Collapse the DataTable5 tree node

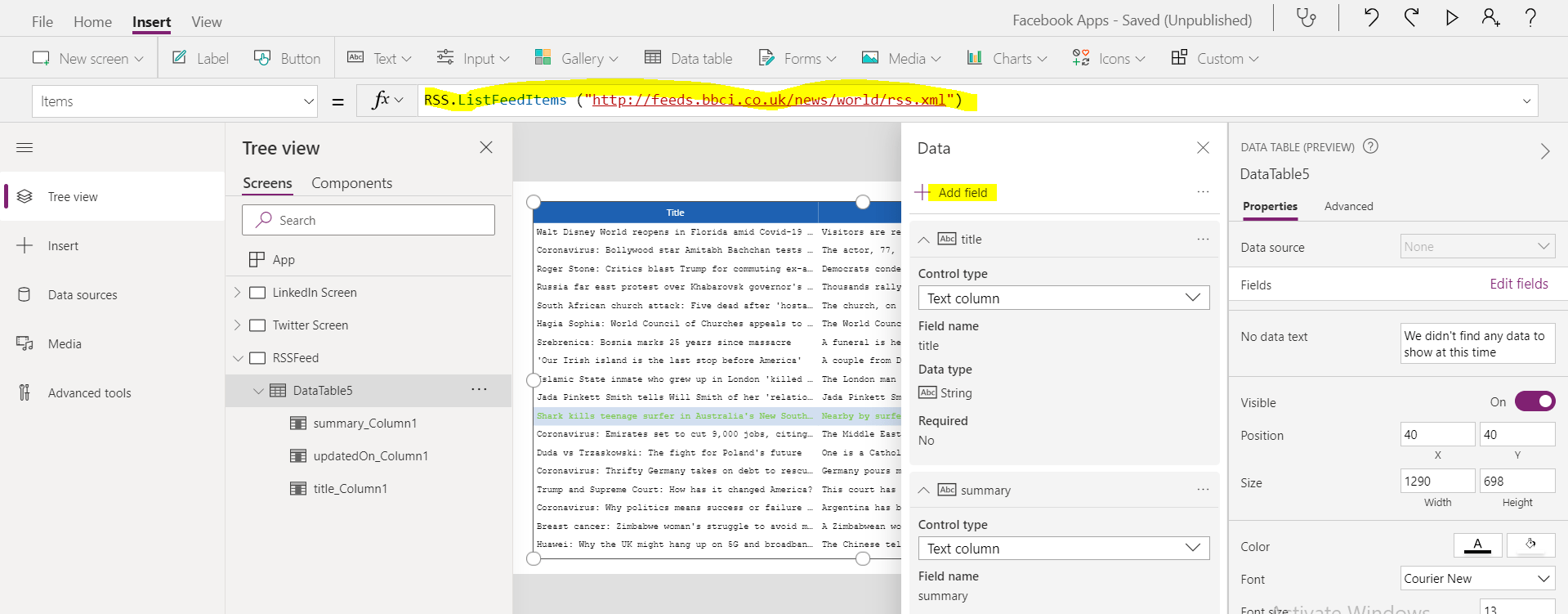click(258, 391)
